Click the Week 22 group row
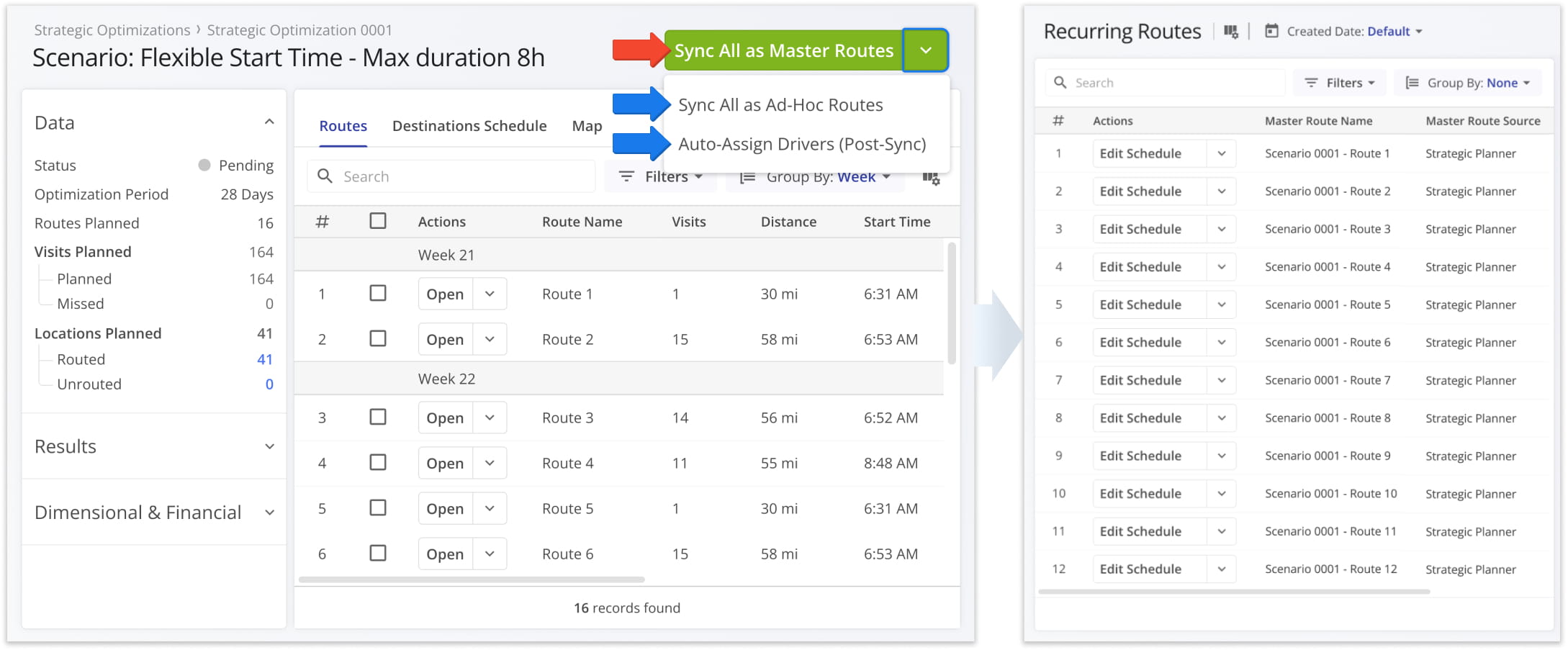The width and height of the screenshot is (1568, 650). (x=619, y=379)
